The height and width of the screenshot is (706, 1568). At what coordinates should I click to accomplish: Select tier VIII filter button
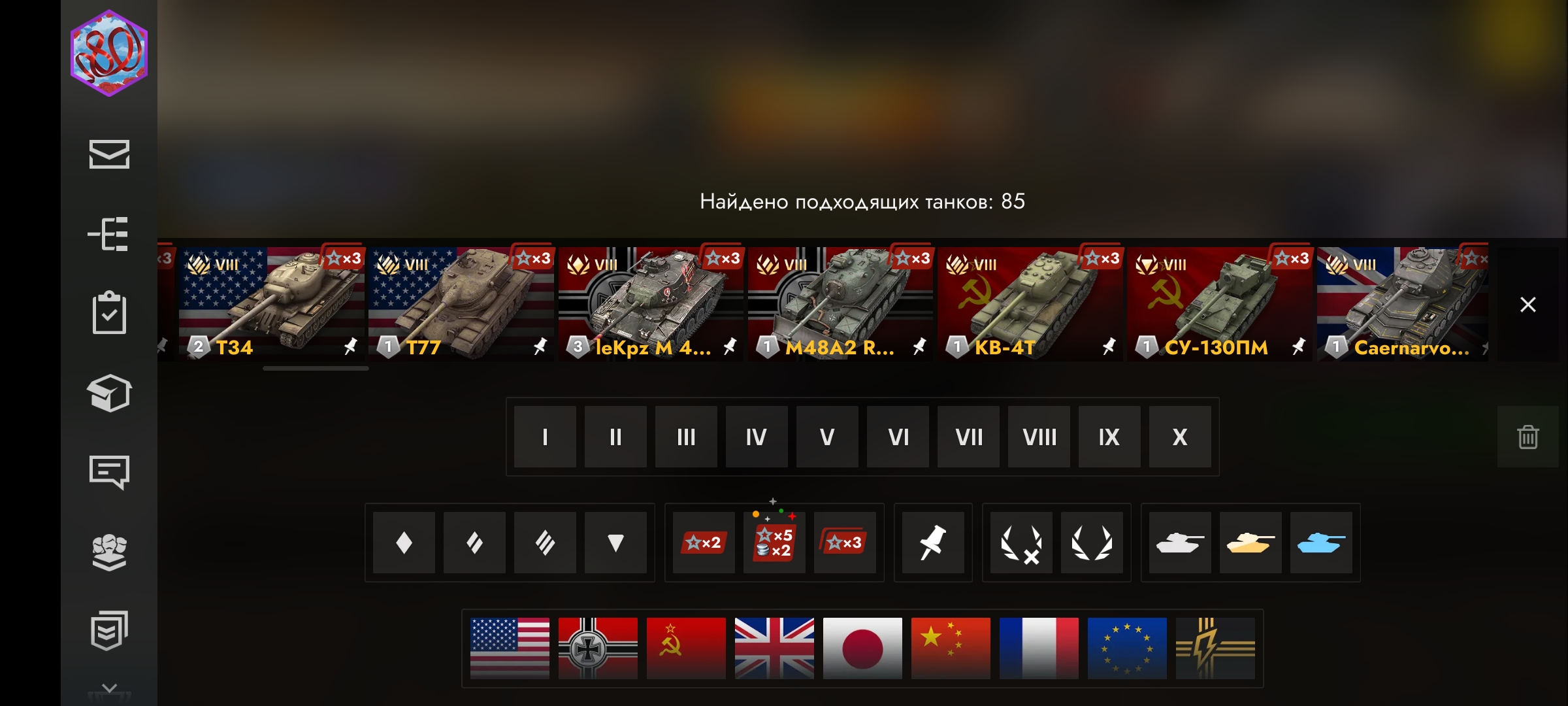(1039, 437)
